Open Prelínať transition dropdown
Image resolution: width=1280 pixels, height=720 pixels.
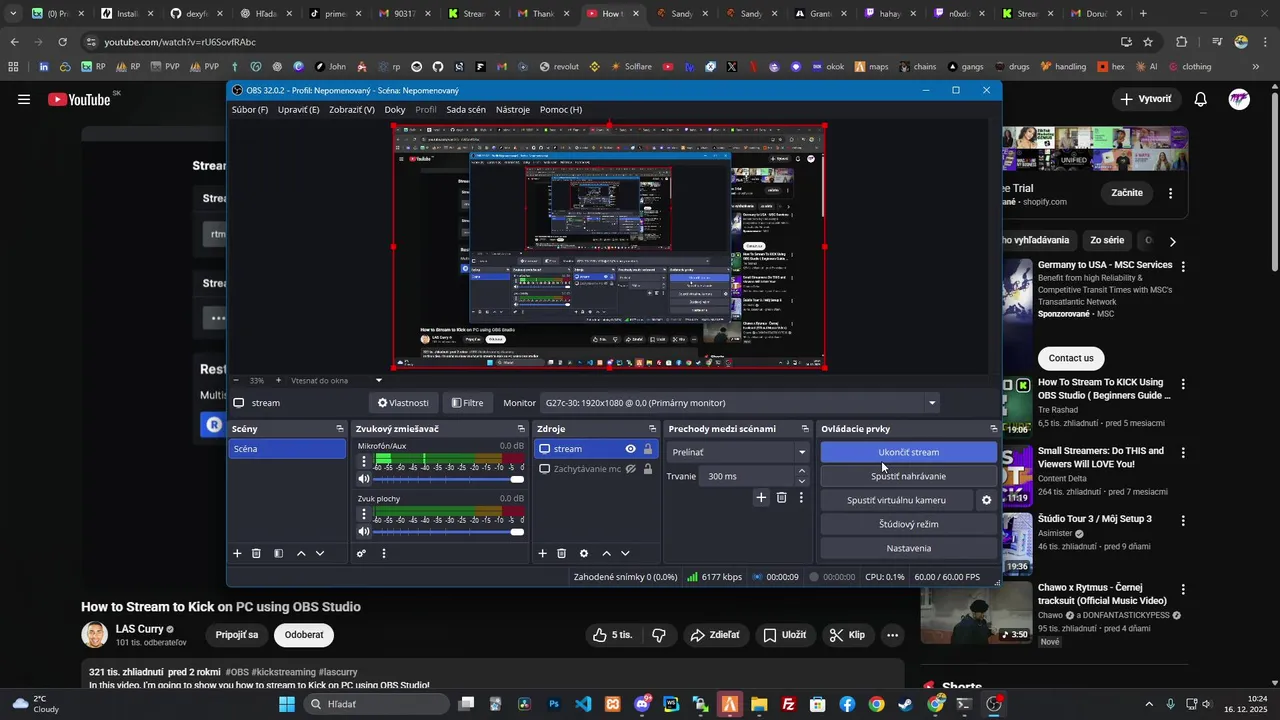739,452
